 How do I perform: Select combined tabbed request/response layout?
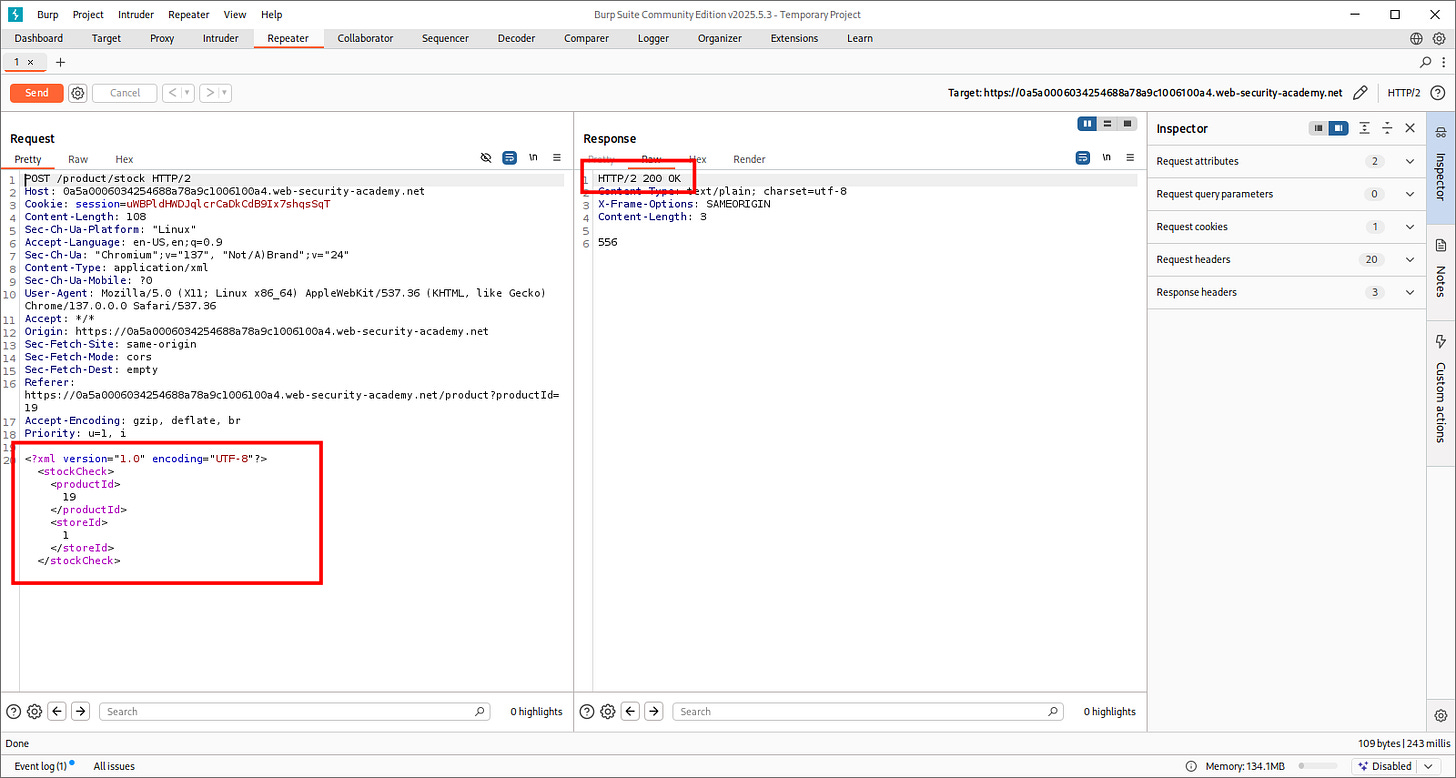[1127, 124]
